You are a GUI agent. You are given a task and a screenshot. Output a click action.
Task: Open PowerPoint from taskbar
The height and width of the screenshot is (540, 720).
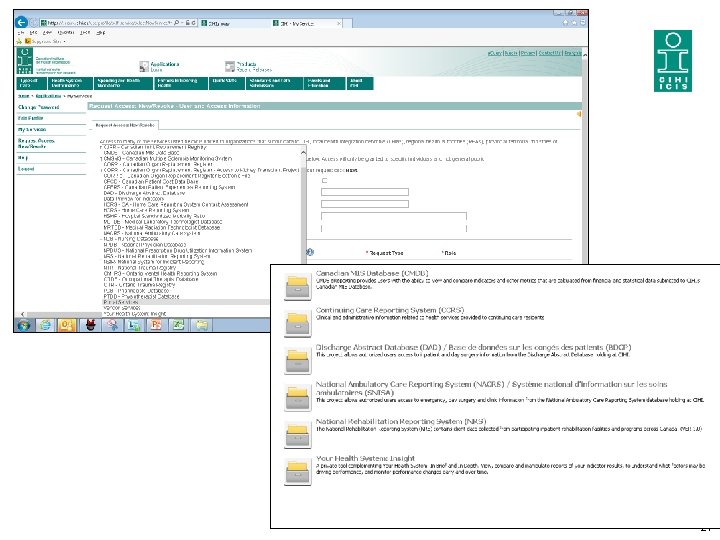point(156,325)
